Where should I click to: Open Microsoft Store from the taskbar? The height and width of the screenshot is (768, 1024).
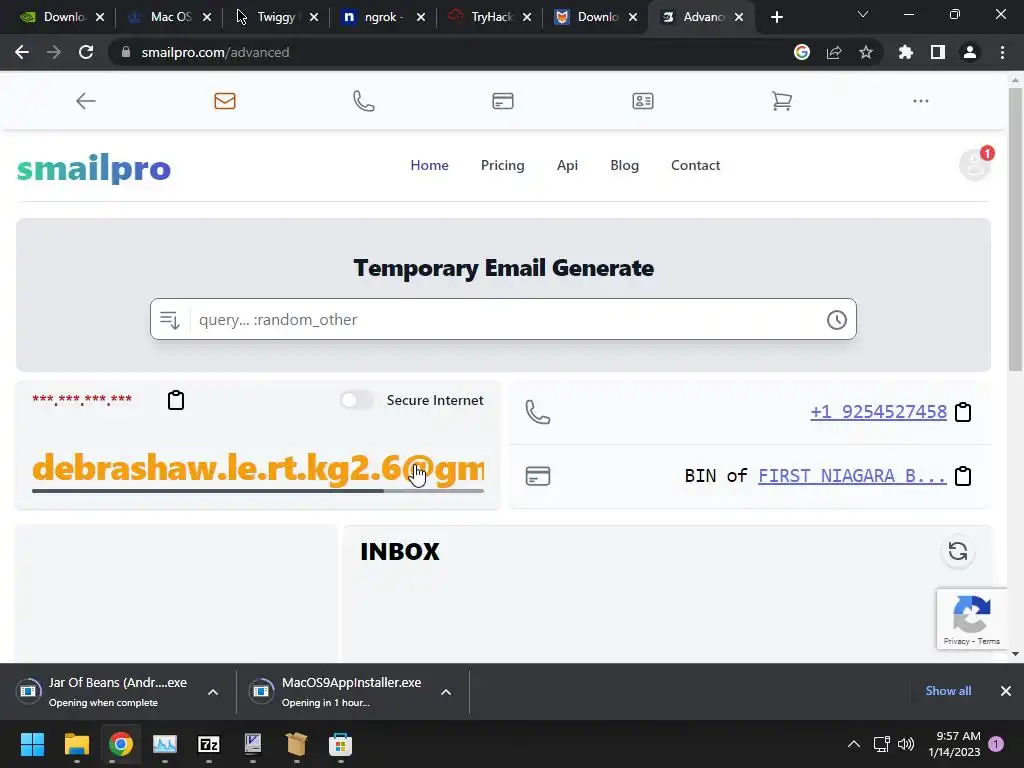[340, 744]
